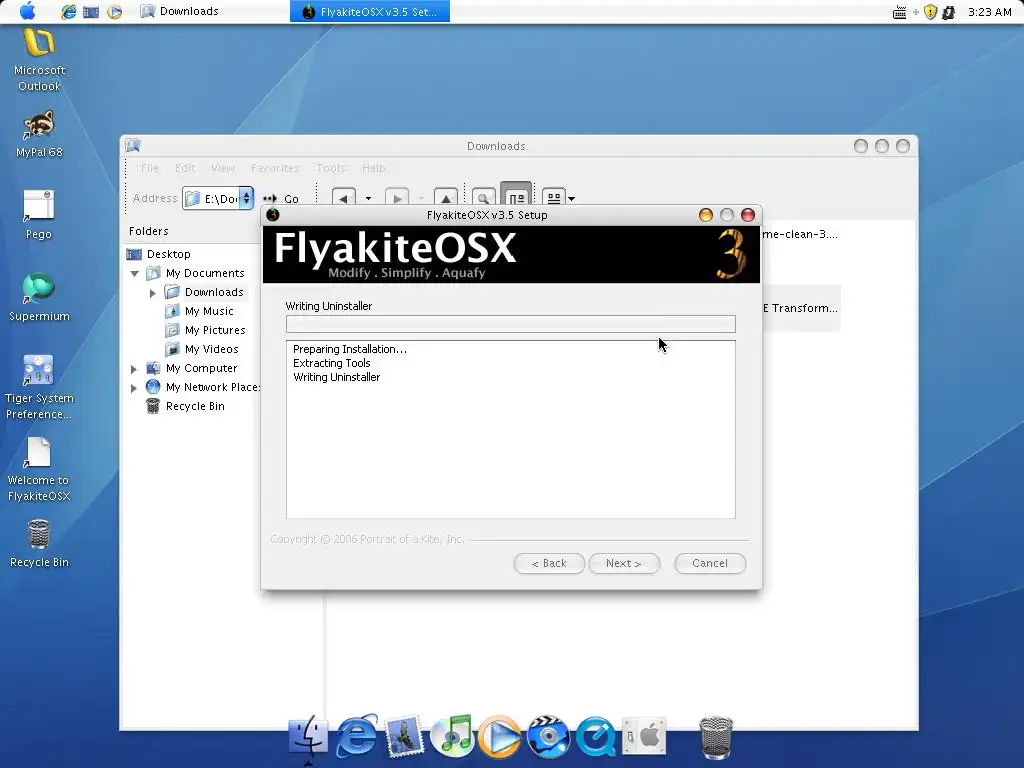
Task: Open the movie clapper dock icon
Action: (x=549, y=736)
